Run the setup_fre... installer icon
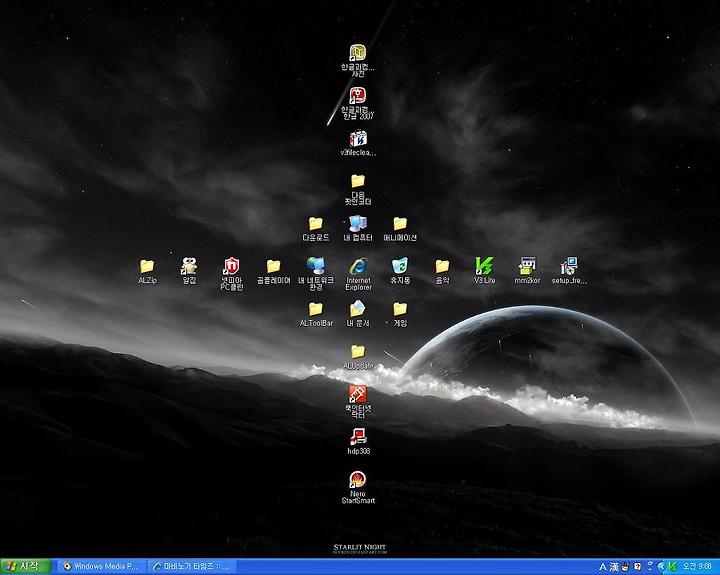 569,271
